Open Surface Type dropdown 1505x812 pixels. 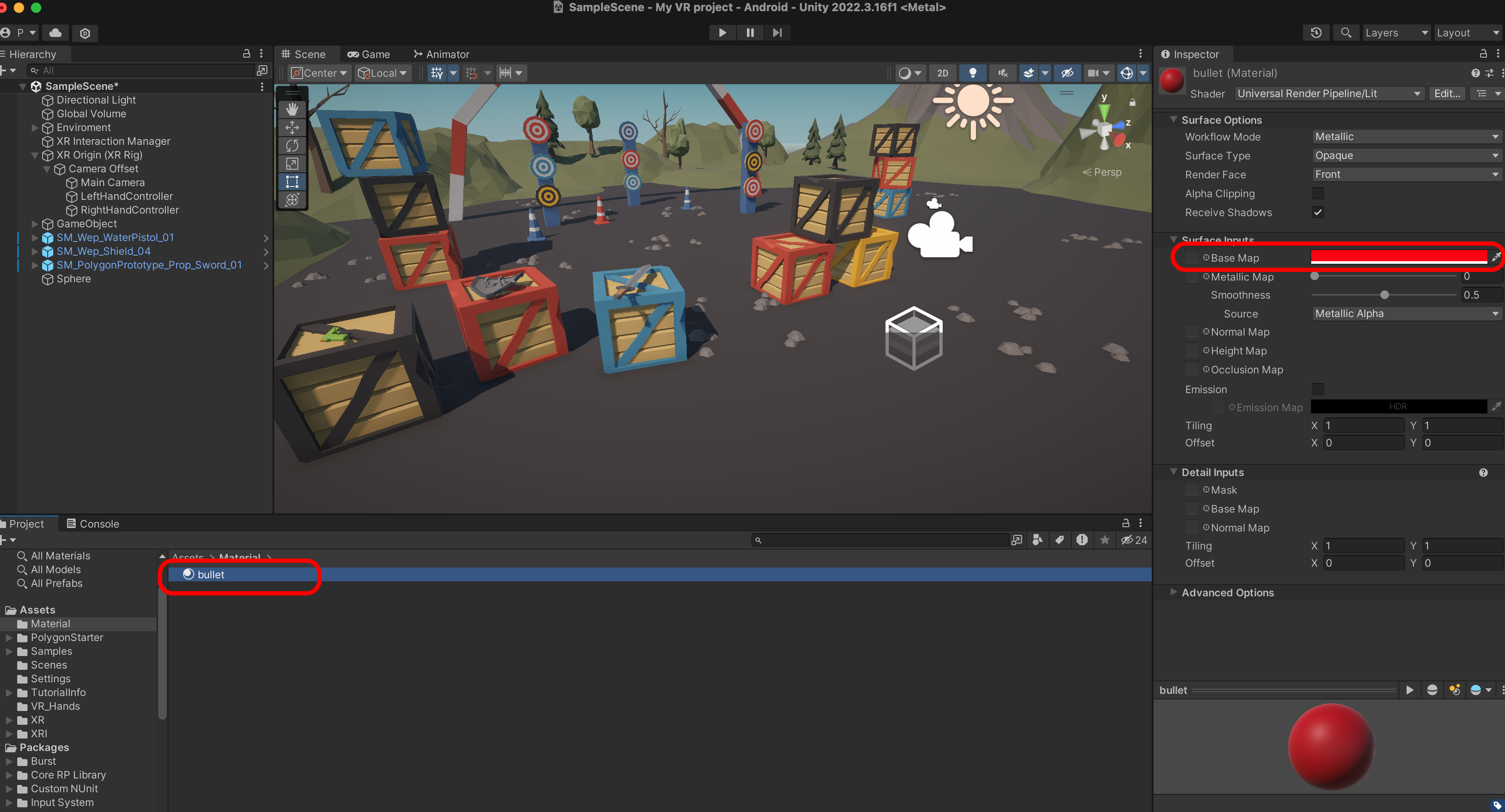pyautogui.click(x=1406, y=156)
